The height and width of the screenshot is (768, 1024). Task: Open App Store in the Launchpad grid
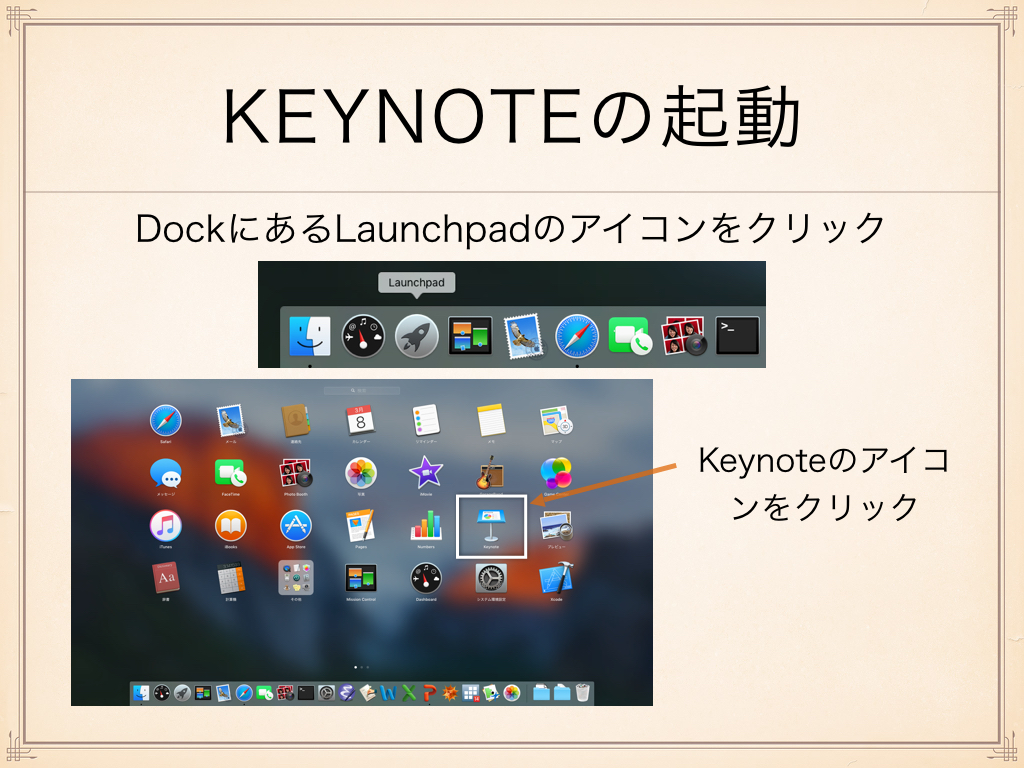(x=296, y=526)
